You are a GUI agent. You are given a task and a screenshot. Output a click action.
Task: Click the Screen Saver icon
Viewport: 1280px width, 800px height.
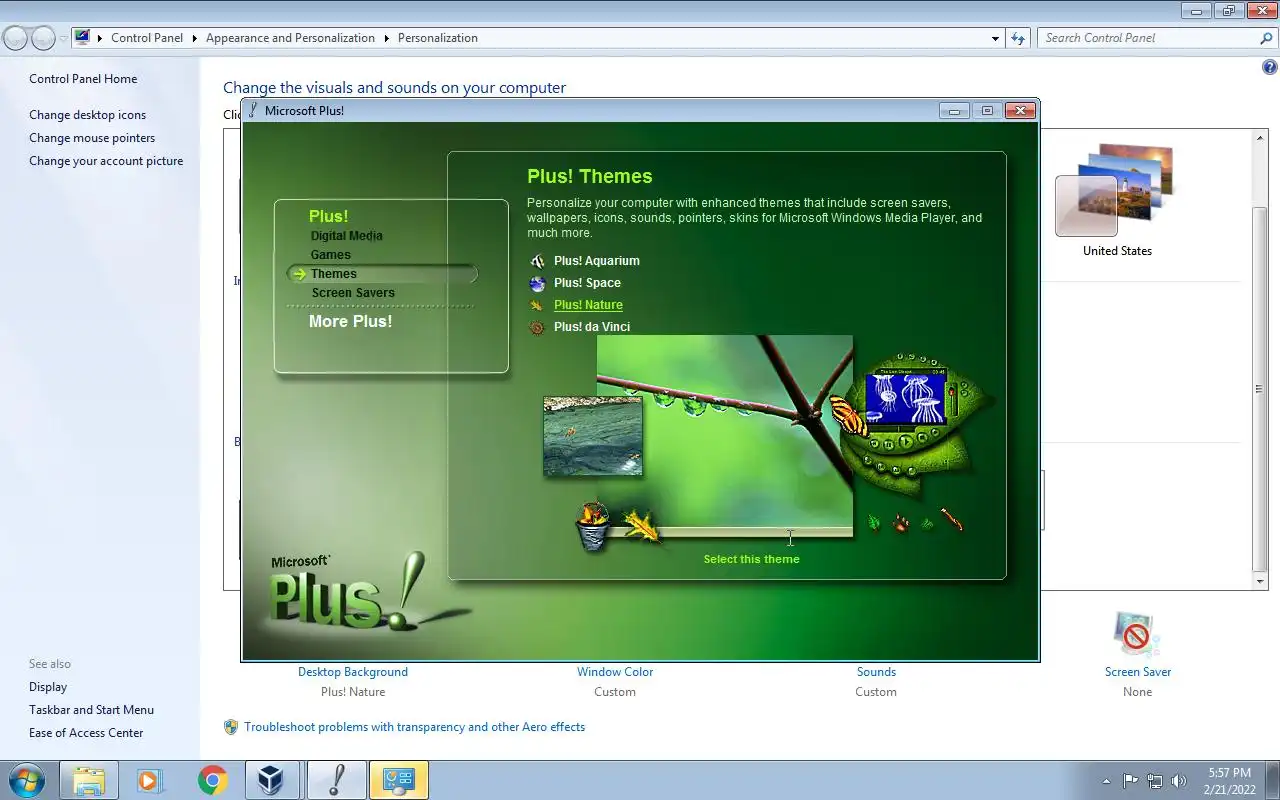click(1137, 634)
